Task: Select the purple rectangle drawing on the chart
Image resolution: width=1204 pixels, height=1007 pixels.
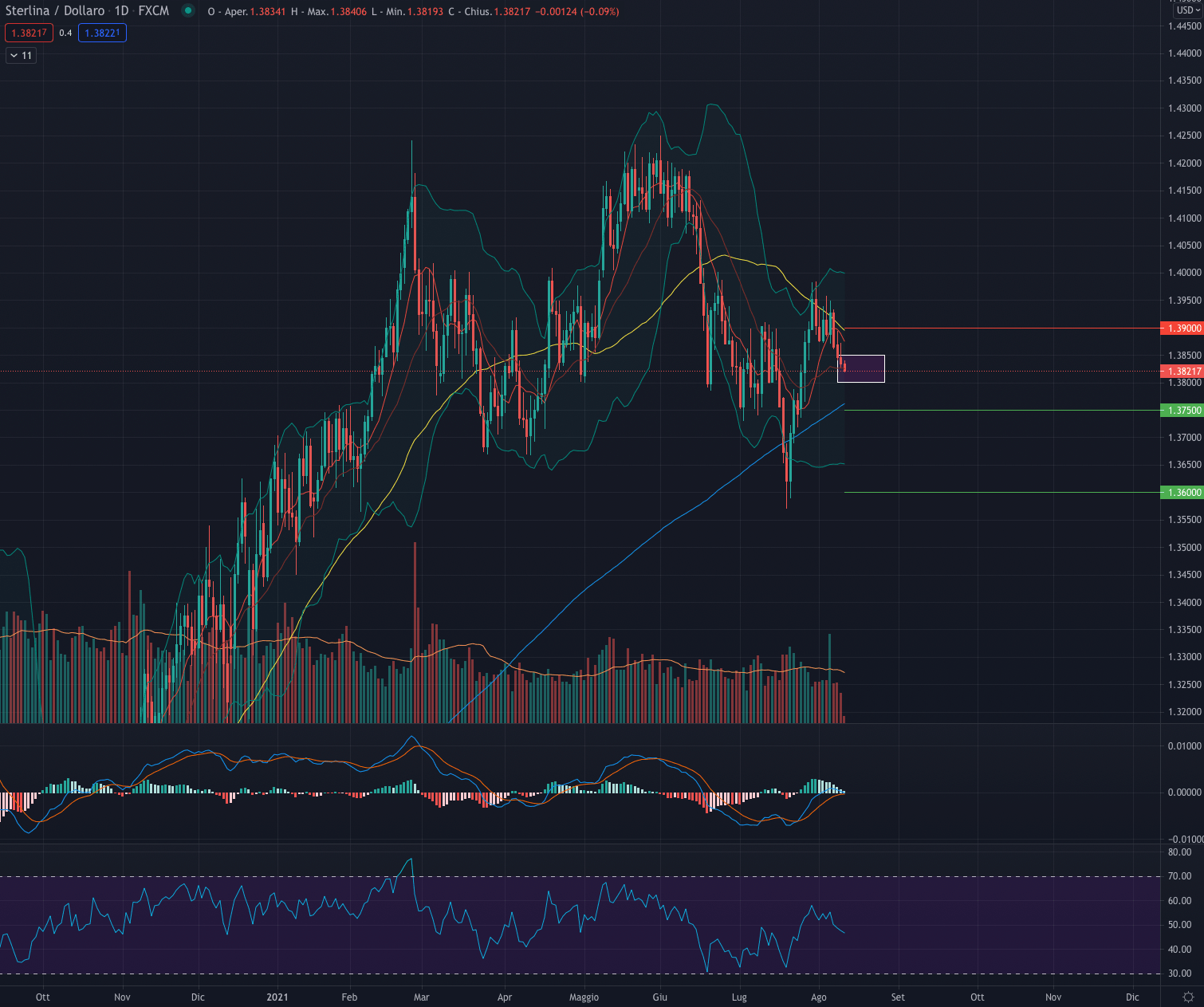Action: [861, 367]
